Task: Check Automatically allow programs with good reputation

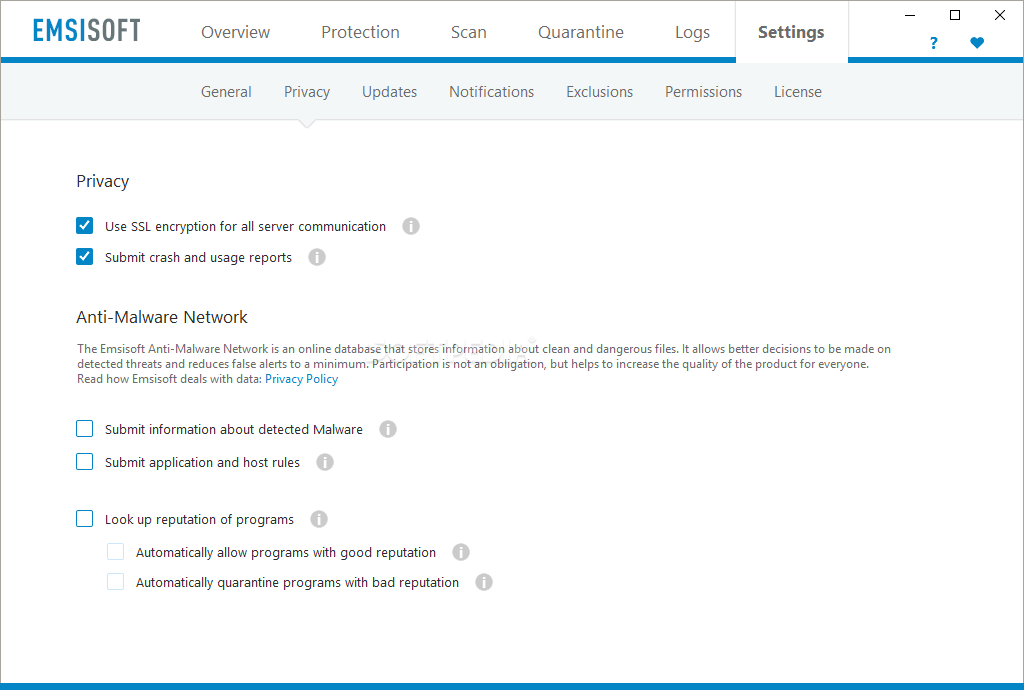Action: pyautogui.click(x=116, y=552)
